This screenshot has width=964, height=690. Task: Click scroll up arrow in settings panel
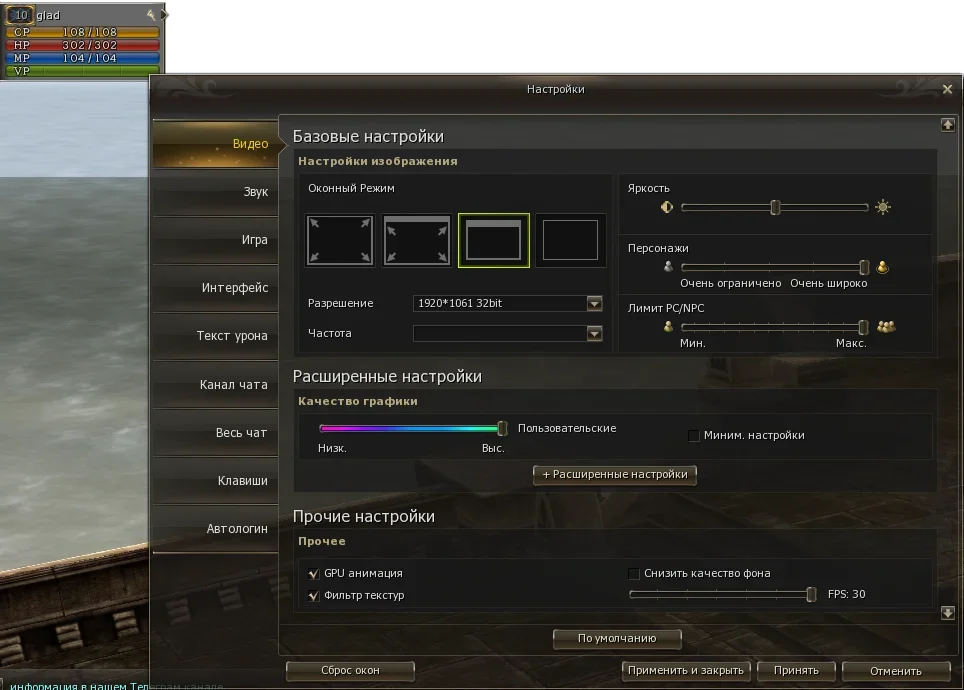click(947, 125)
